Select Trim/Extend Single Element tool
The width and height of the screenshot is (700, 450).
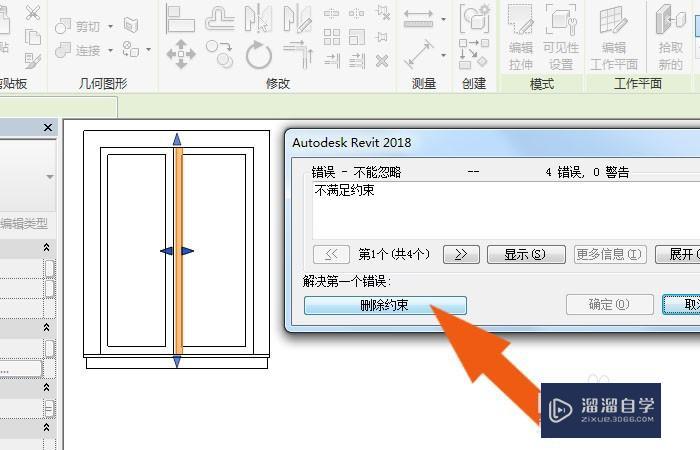click(332, 60)
